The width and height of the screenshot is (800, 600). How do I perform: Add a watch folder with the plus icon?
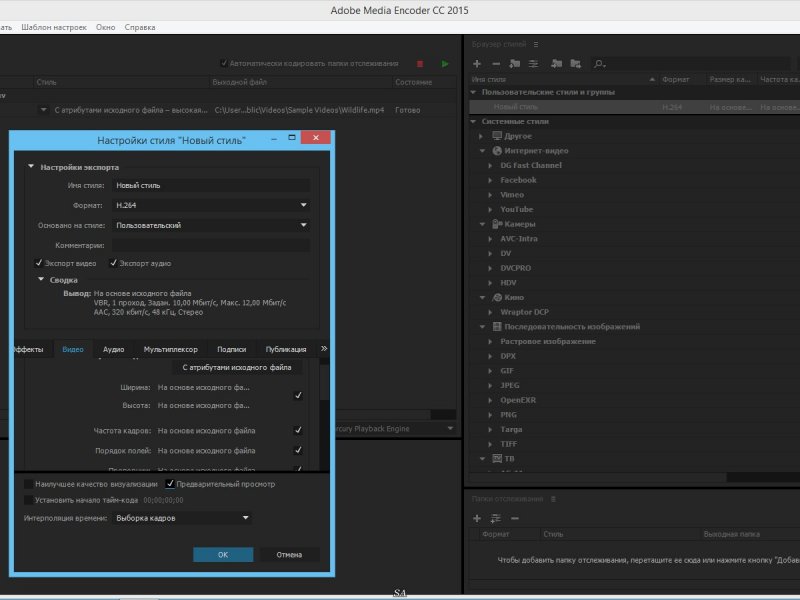point(477,518)
